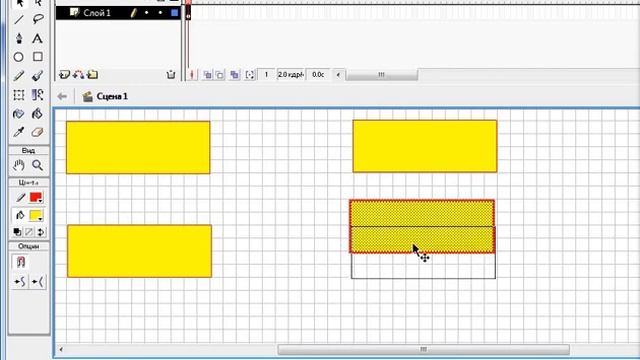Click the selected hatched yellow fill
The width and height of the screenshot is (640, 360).
coord(422,227)
